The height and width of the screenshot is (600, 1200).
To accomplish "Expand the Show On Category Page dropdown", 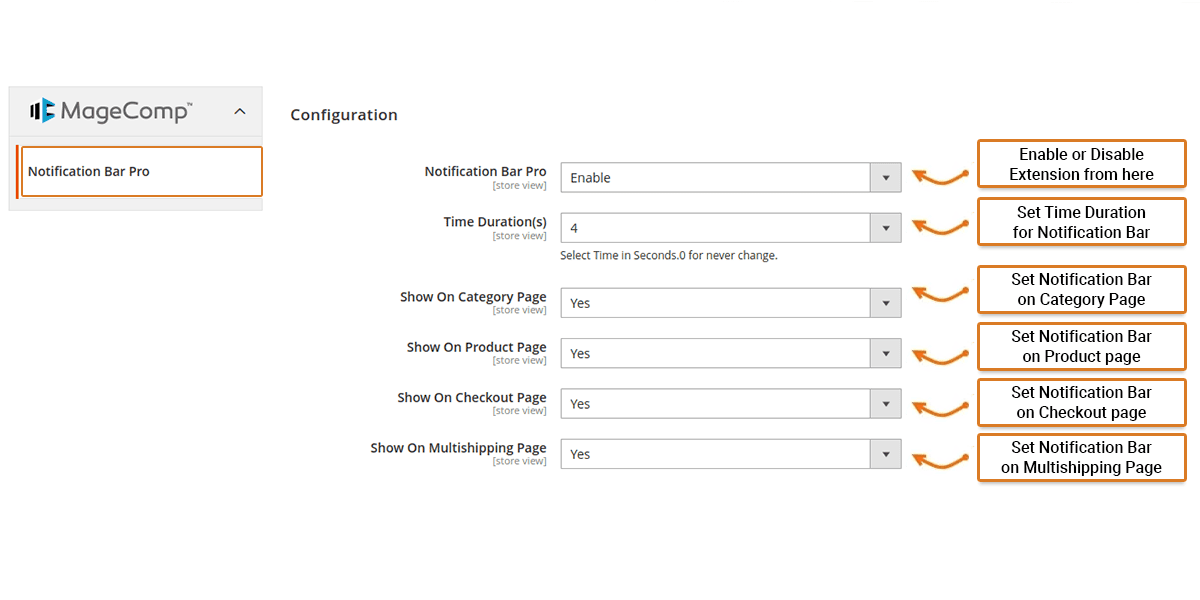I will point(730,303).
